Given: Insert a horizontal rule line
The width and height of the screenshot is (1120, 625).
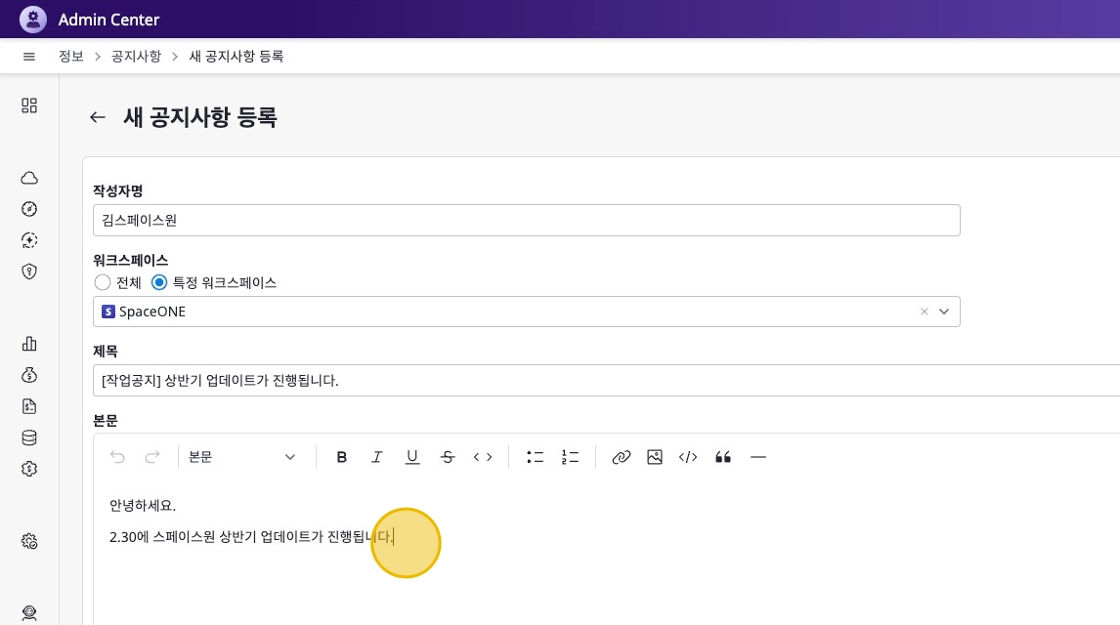Looking at the screenshot, I should (758, 457).
